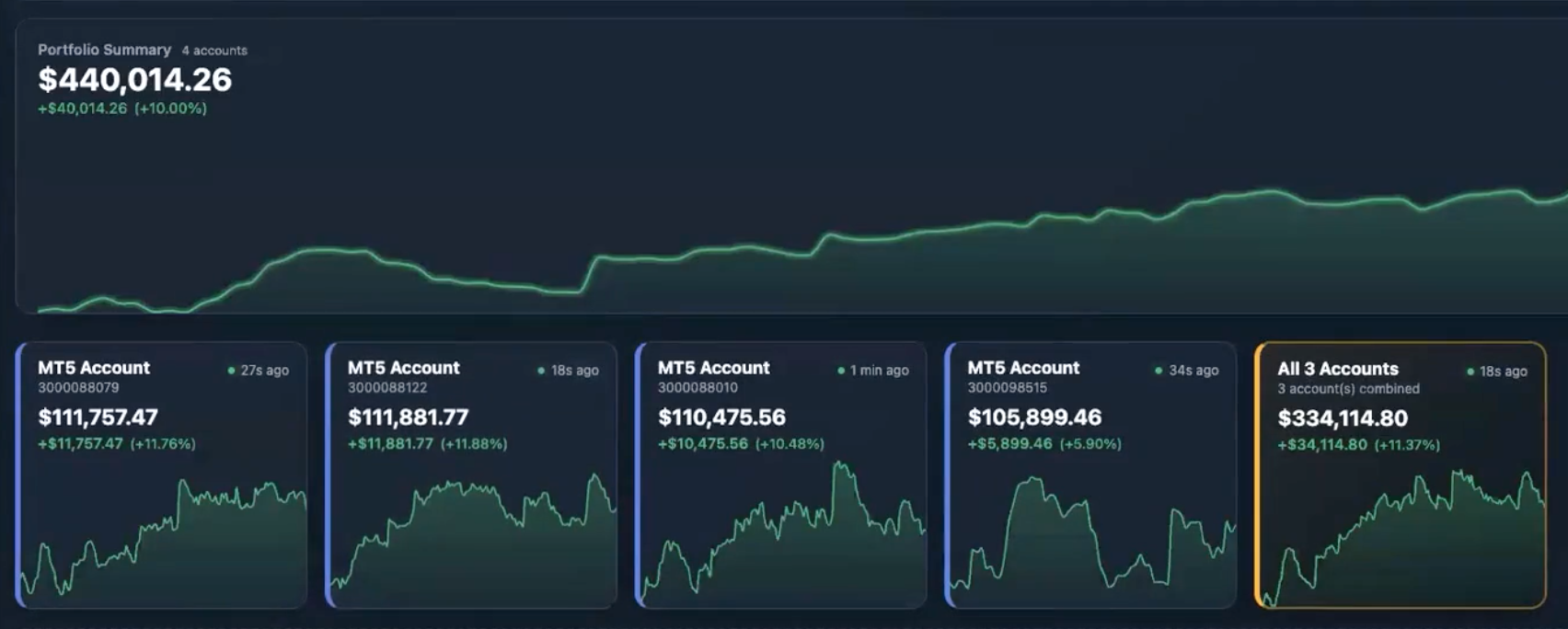The image size is (1568, 629).
Task: Click the +$40,014.26 (+10.00%) gain text
Action: click(x=122, y=109)
